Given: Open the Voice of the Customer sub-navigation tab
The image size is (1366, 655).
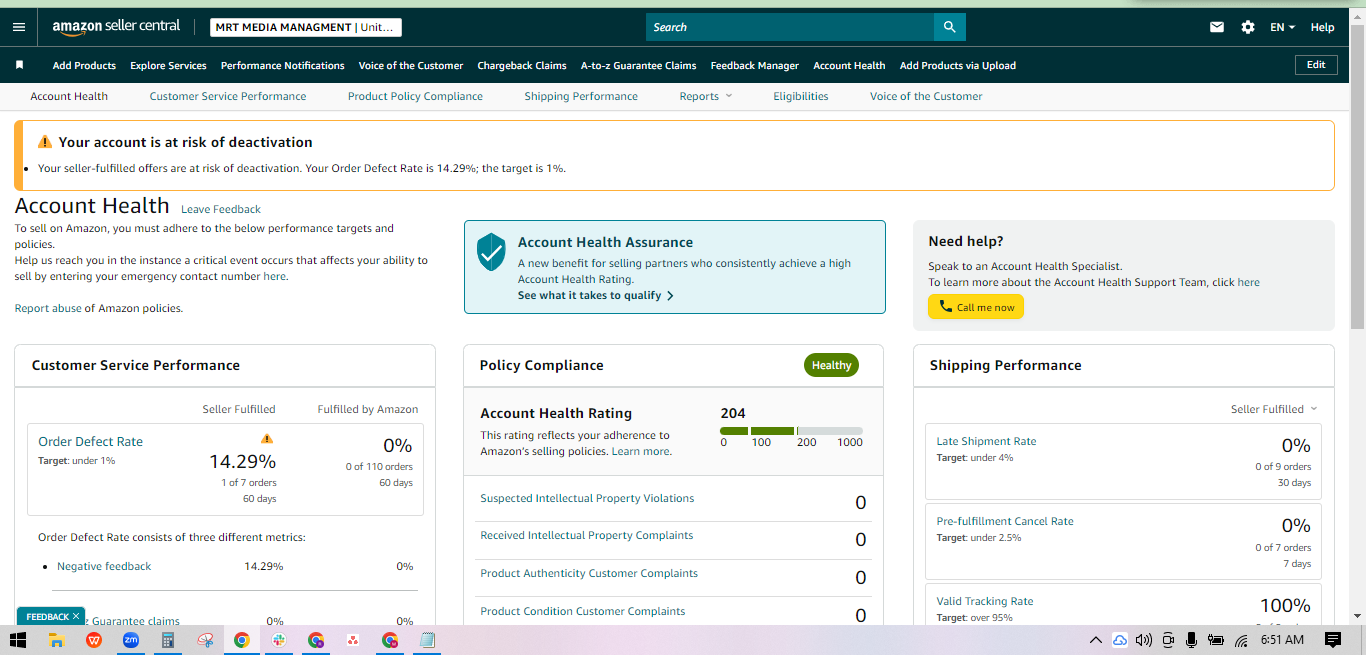Looking at the screenshot, I should (926, 96).
